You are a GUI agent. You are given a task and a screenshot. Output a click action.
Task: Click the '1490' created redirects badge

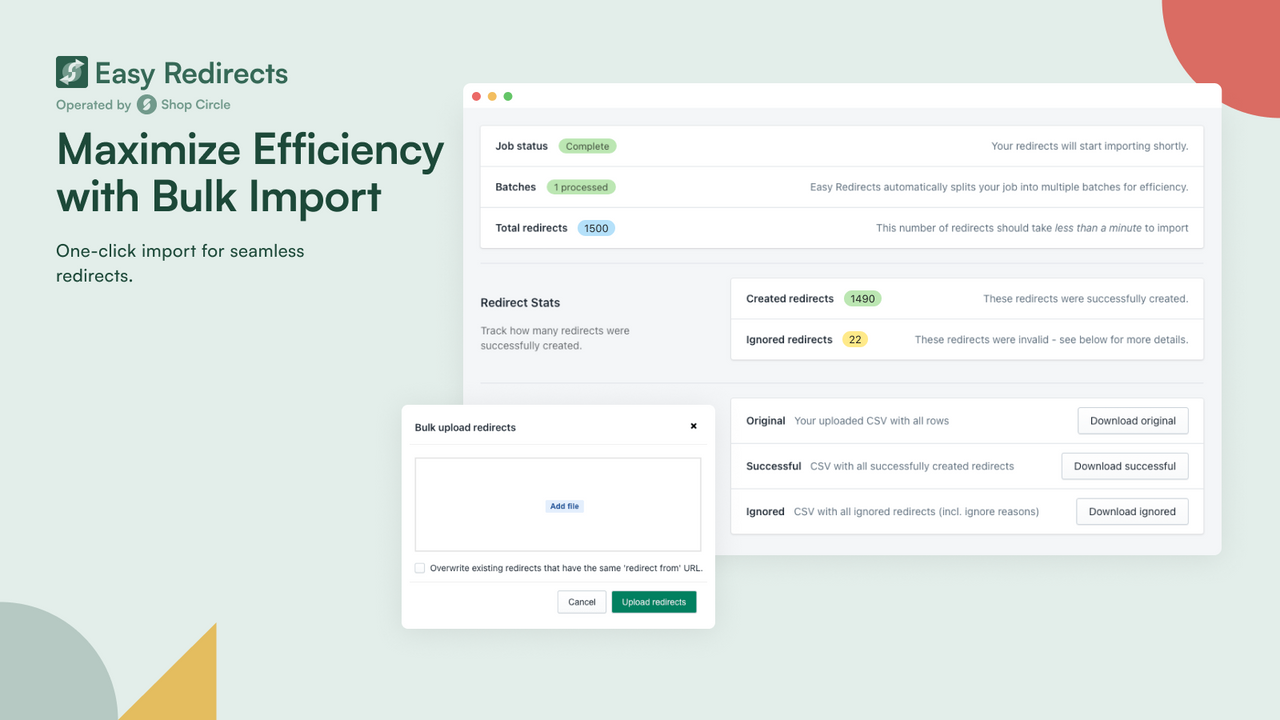point(862,298)
